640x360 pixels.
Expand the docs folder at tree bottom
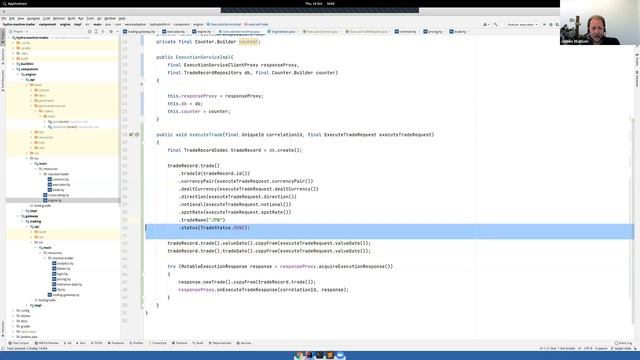[13, 321]
